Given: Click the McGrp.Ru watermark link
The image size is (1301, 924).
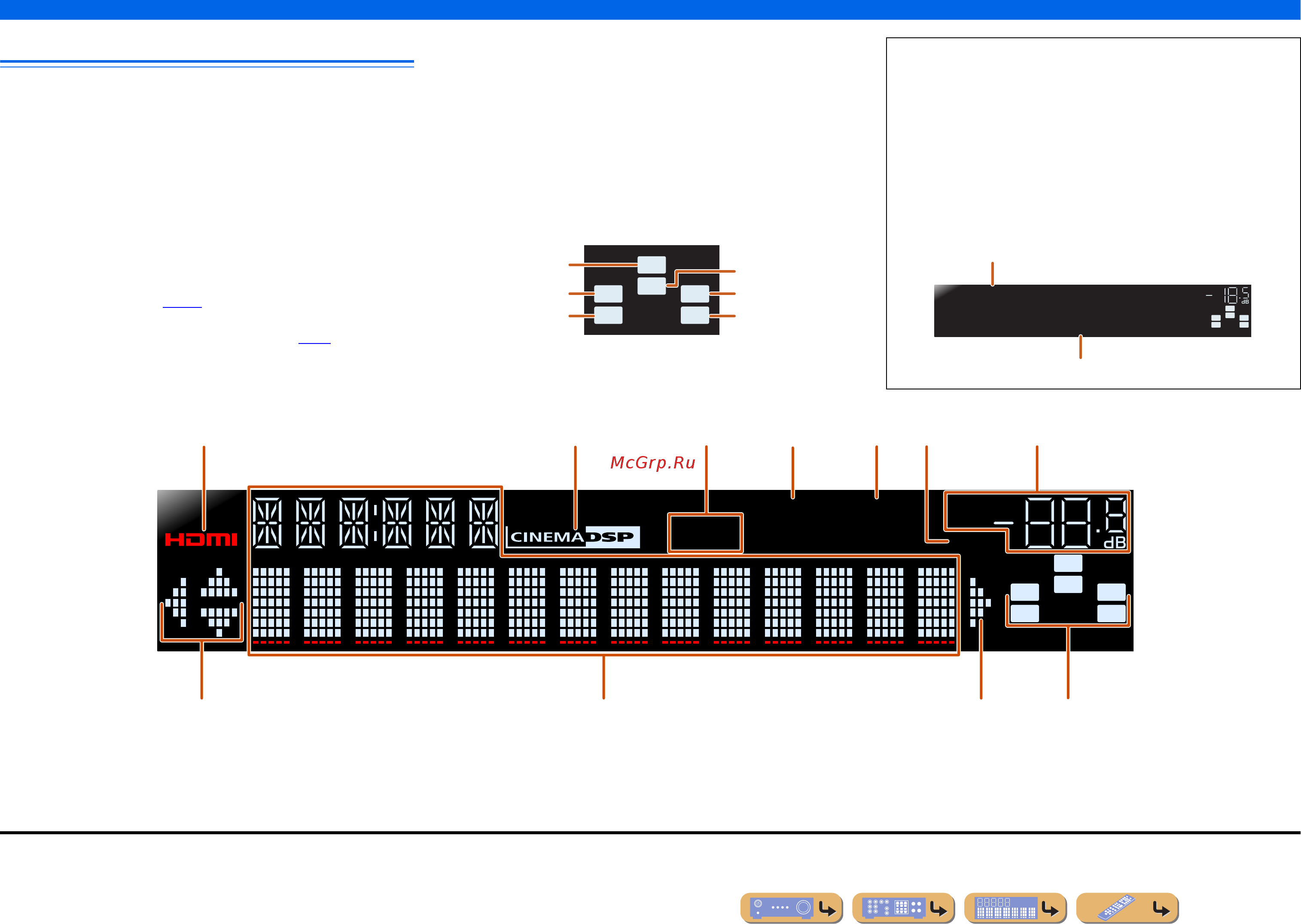Looking at the screenshot, I should coord(653,462).
